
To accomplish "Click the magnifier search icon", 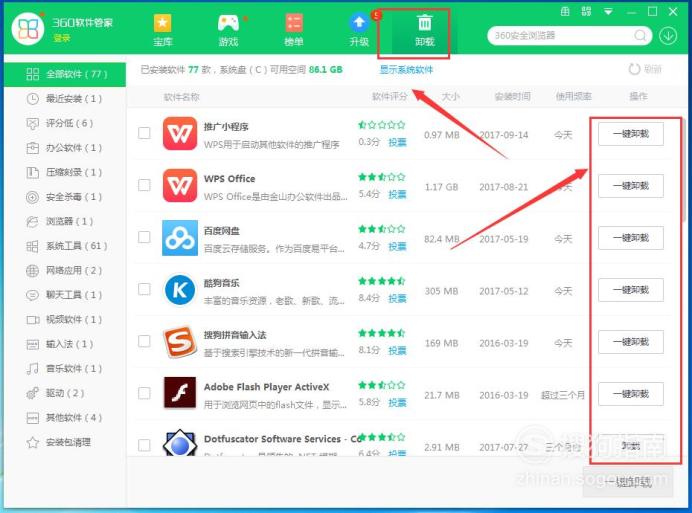I will [640, 35].
